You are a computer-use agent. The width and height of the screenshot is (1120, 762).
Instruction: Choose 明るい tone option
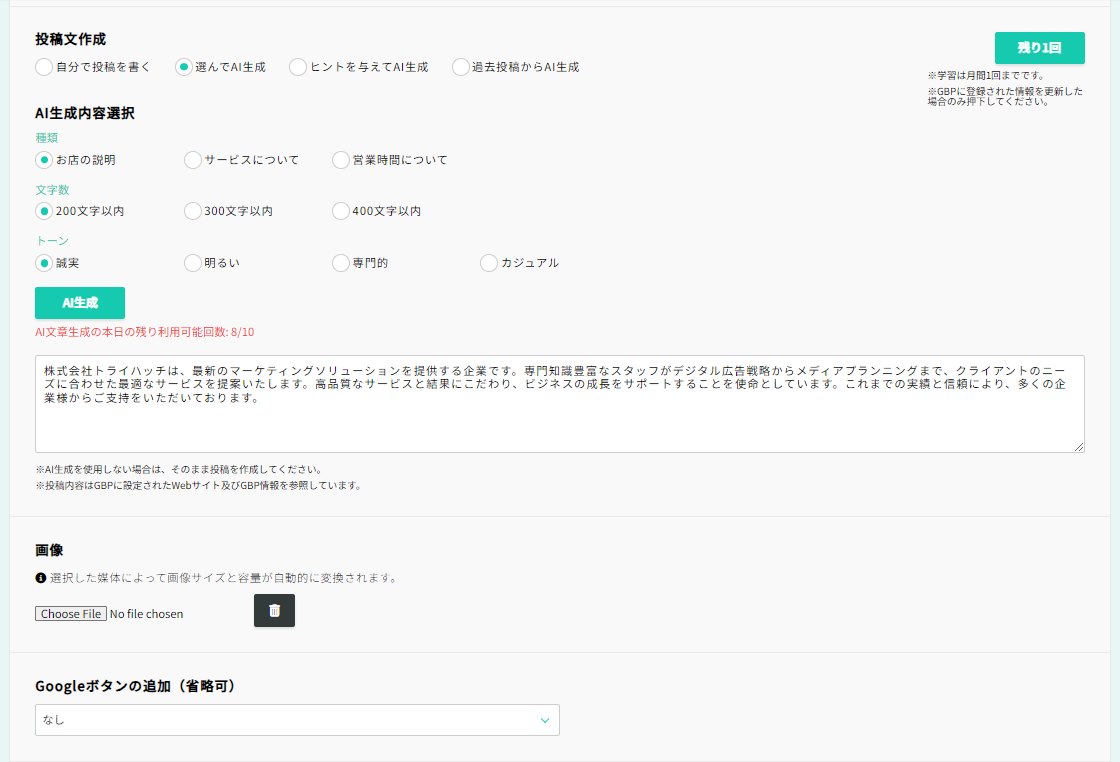pos(192,263)
